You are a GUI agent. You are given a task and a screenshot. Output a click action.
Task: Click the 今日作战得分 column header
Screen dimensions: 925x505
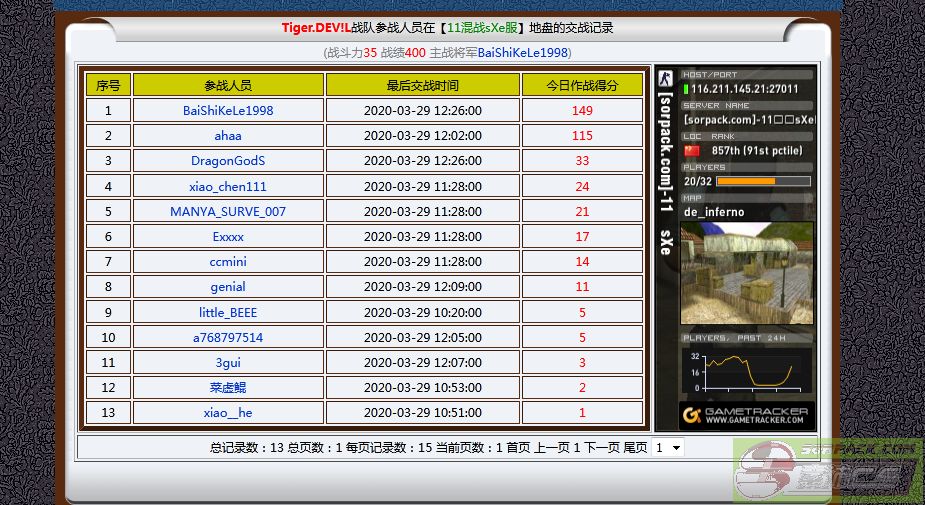(x=582, y=85)
